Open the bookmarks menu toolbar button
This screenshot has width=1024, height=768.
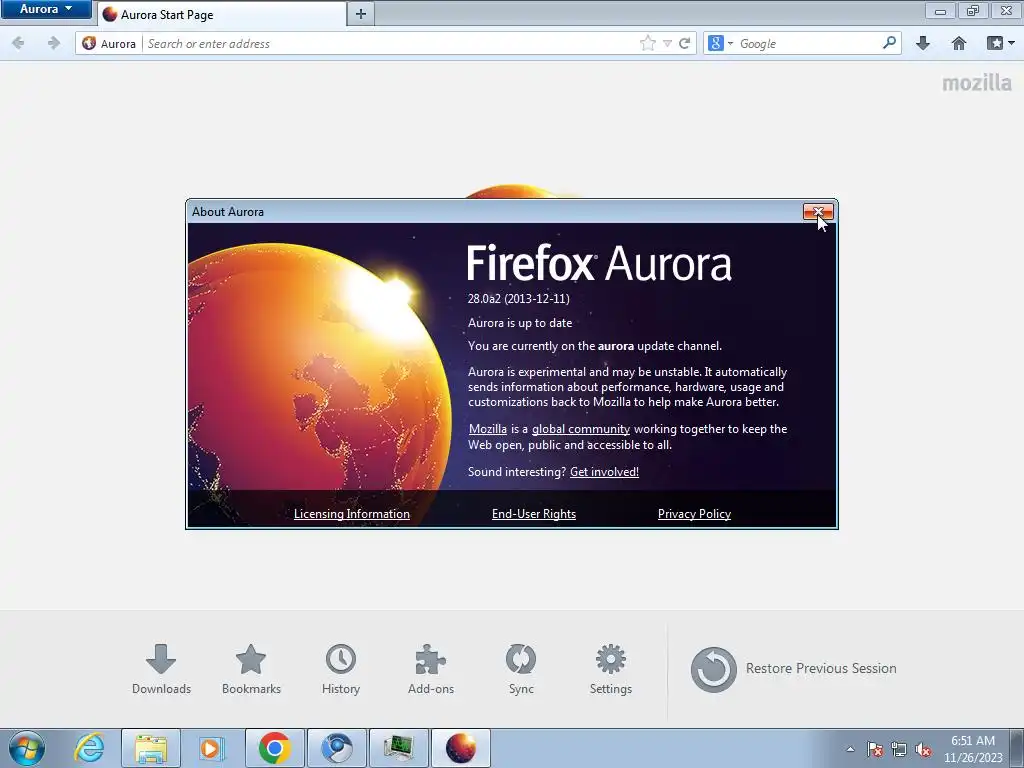point(1000,44)
